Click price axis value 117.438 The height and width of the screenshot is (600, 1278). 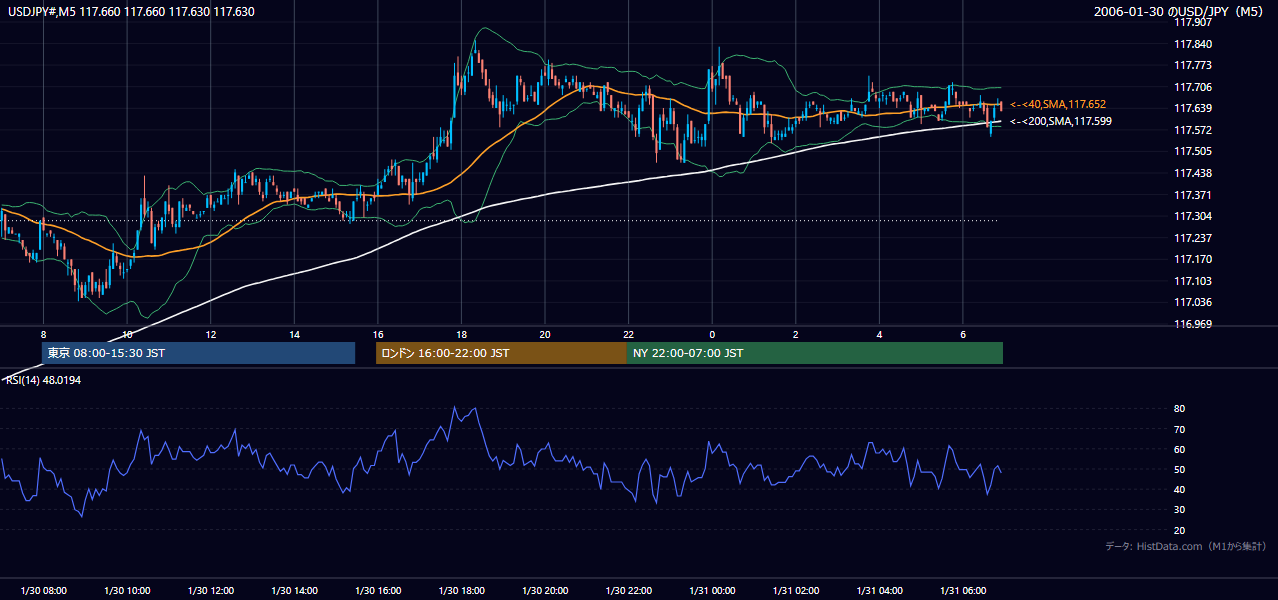coord(1192,173)
